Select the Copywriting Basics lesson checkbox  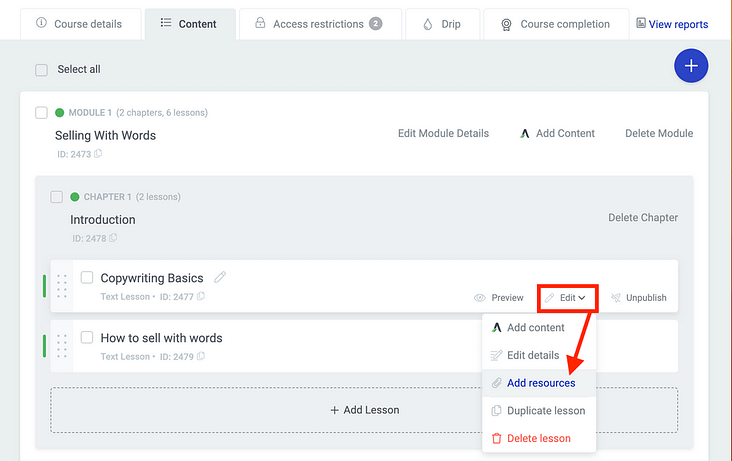tap(87, 278)
